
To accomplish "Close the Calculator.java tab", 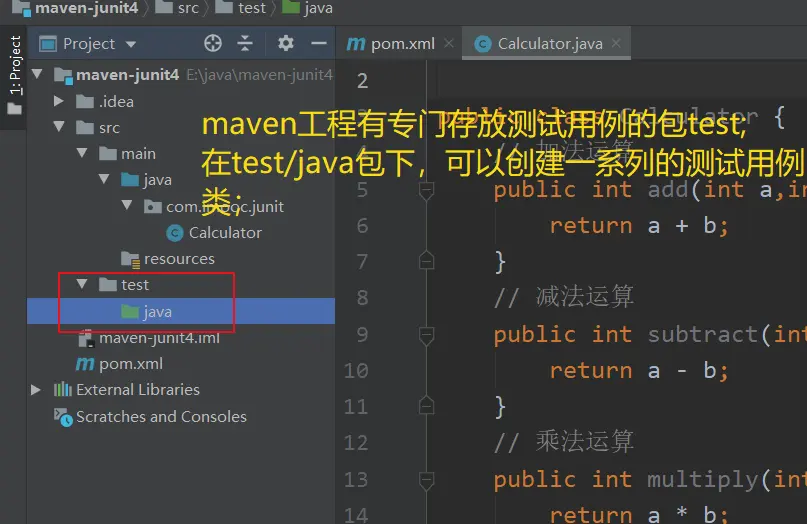I will (x=617, y=43).
